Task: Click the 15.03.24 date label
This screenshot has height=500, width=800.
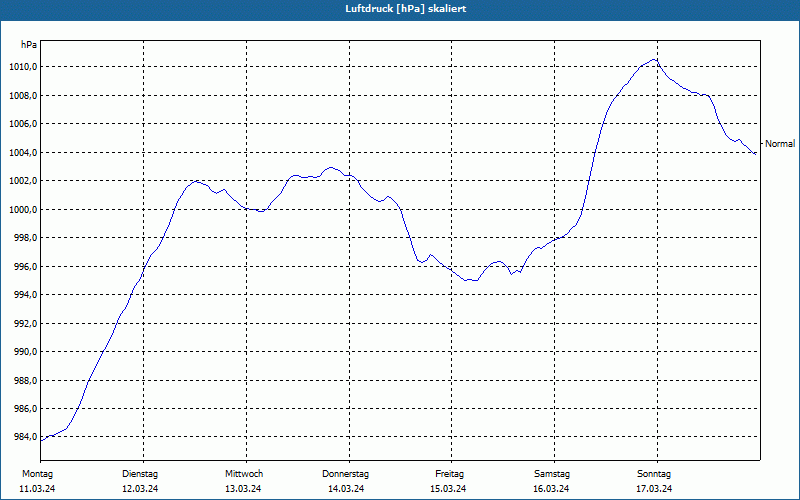Action: point(448,489)
